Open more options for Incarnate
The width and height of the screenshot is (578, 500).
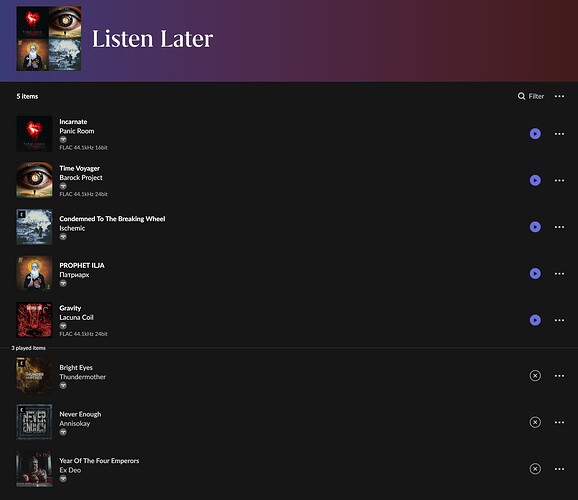[x=559, y=133]
